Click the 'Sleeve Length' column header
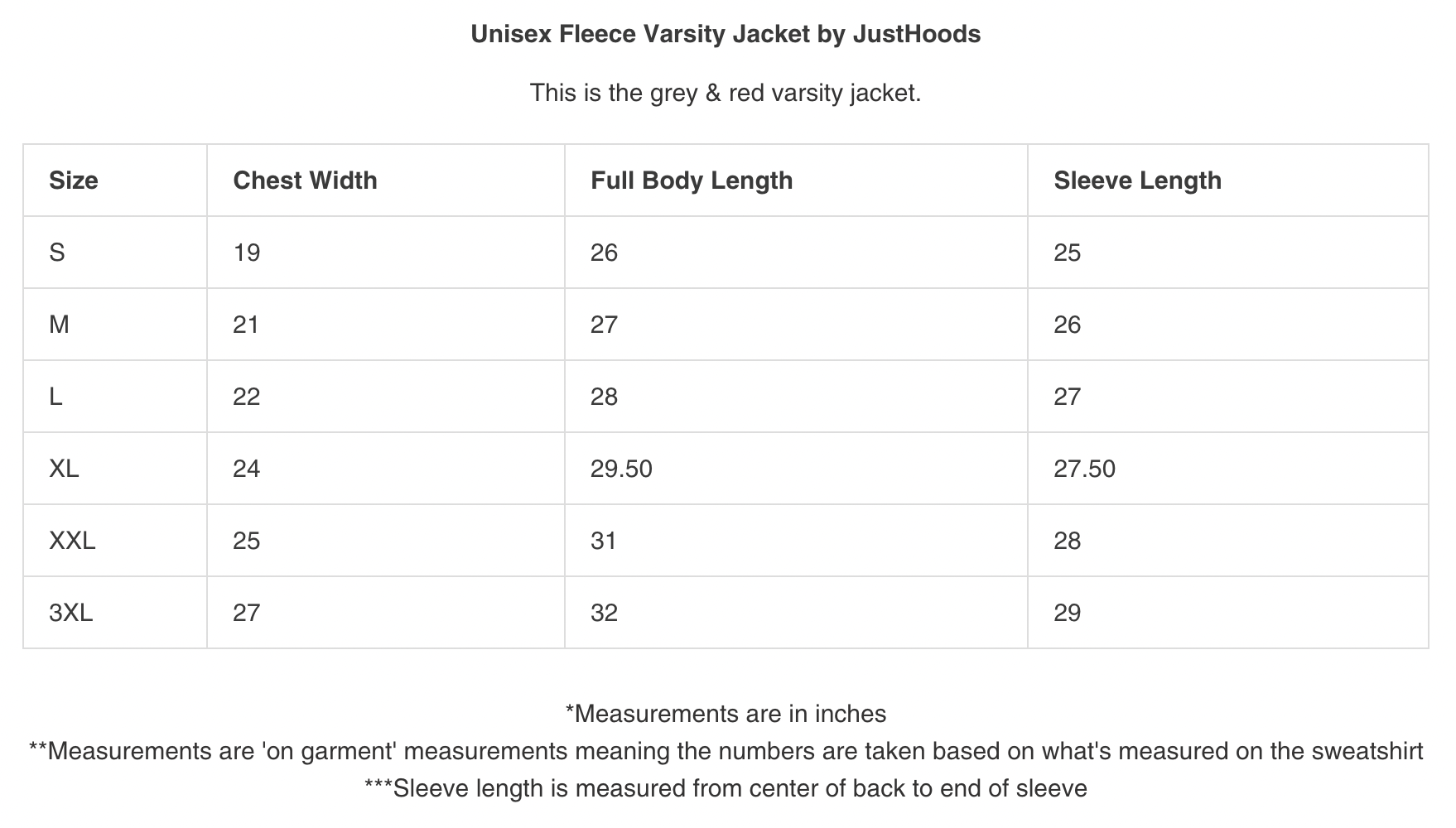The height and width of the screenshot is (828, 1456). 1137,181
